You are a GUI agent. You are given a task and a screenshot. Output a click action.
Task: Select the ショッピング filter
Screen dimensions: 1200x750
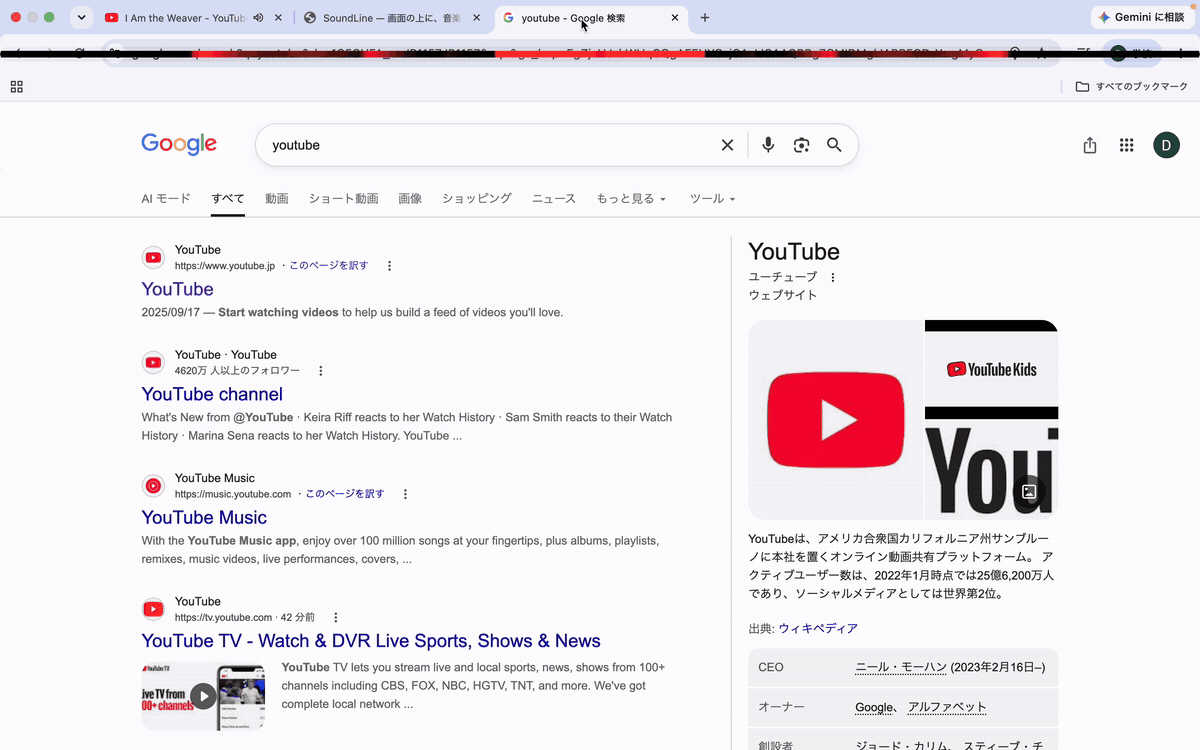click(477, 199)
